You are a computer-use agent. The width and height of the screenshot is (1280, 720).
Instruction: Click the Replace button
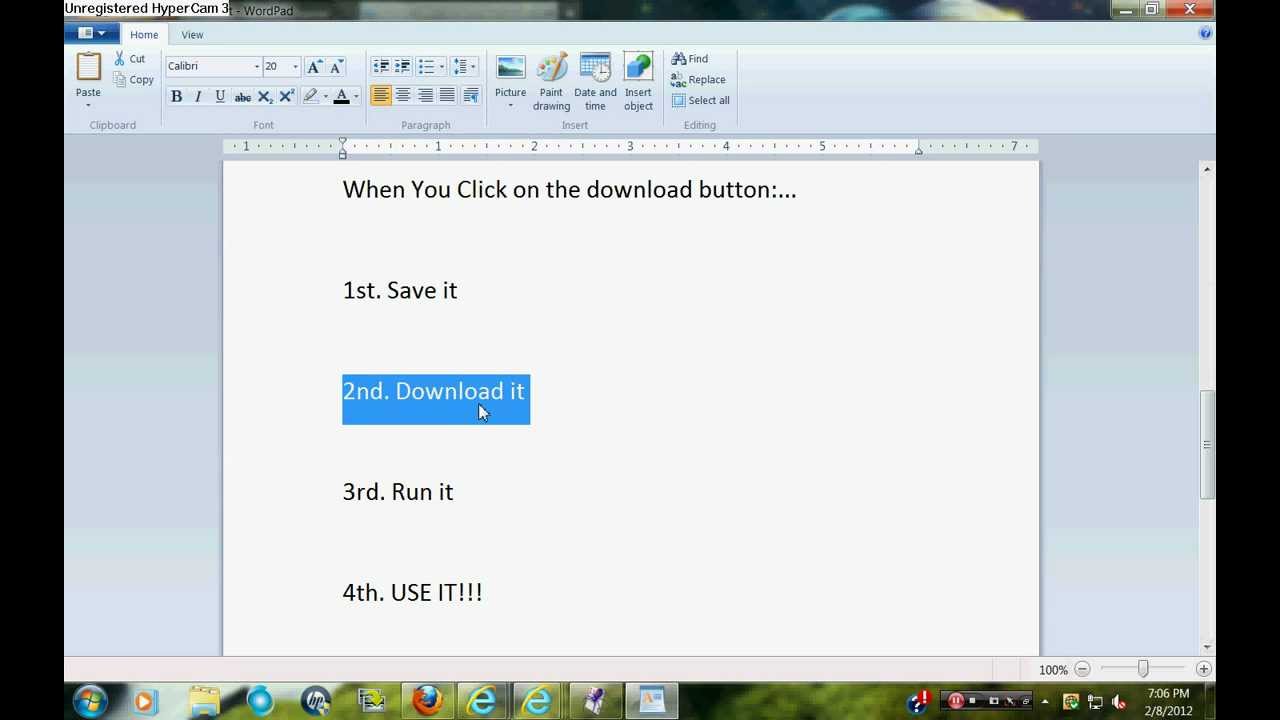tap(698, 80)
